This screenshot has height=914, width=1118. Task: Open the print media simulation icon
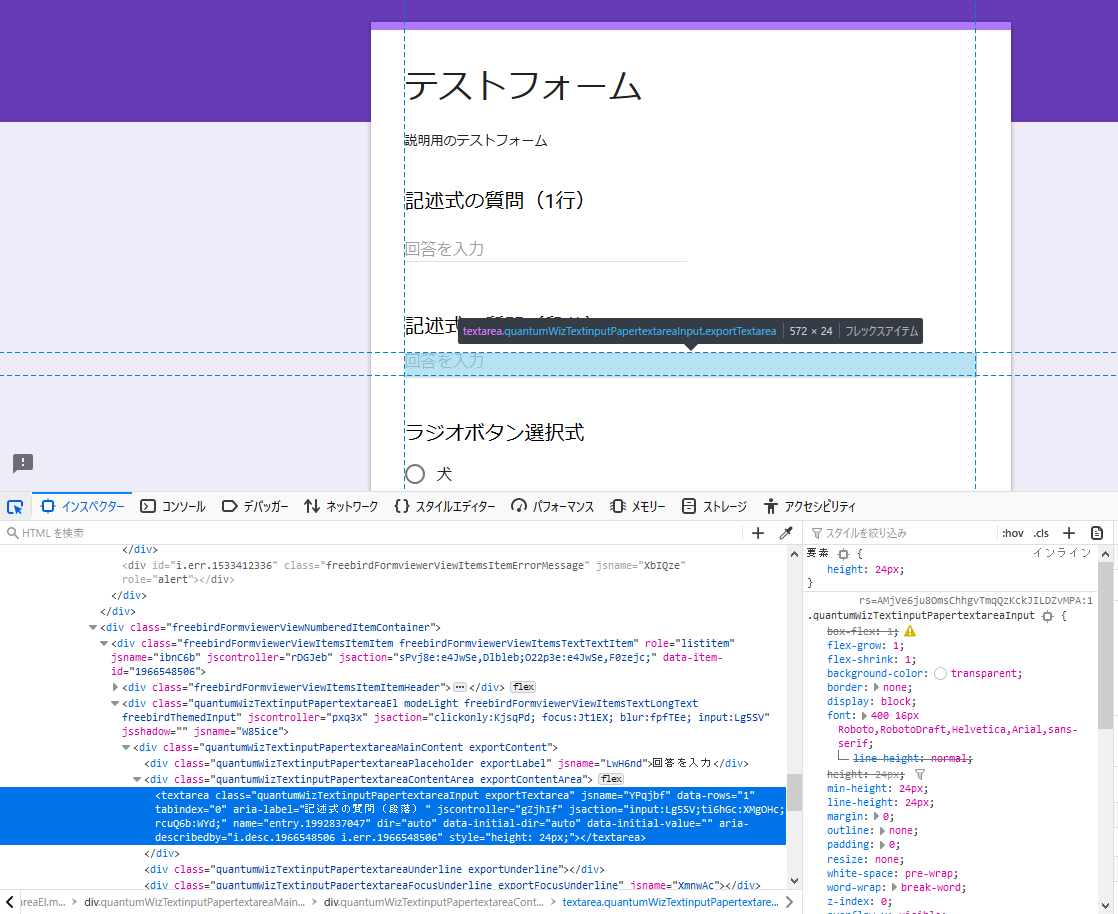(1097, 532)
